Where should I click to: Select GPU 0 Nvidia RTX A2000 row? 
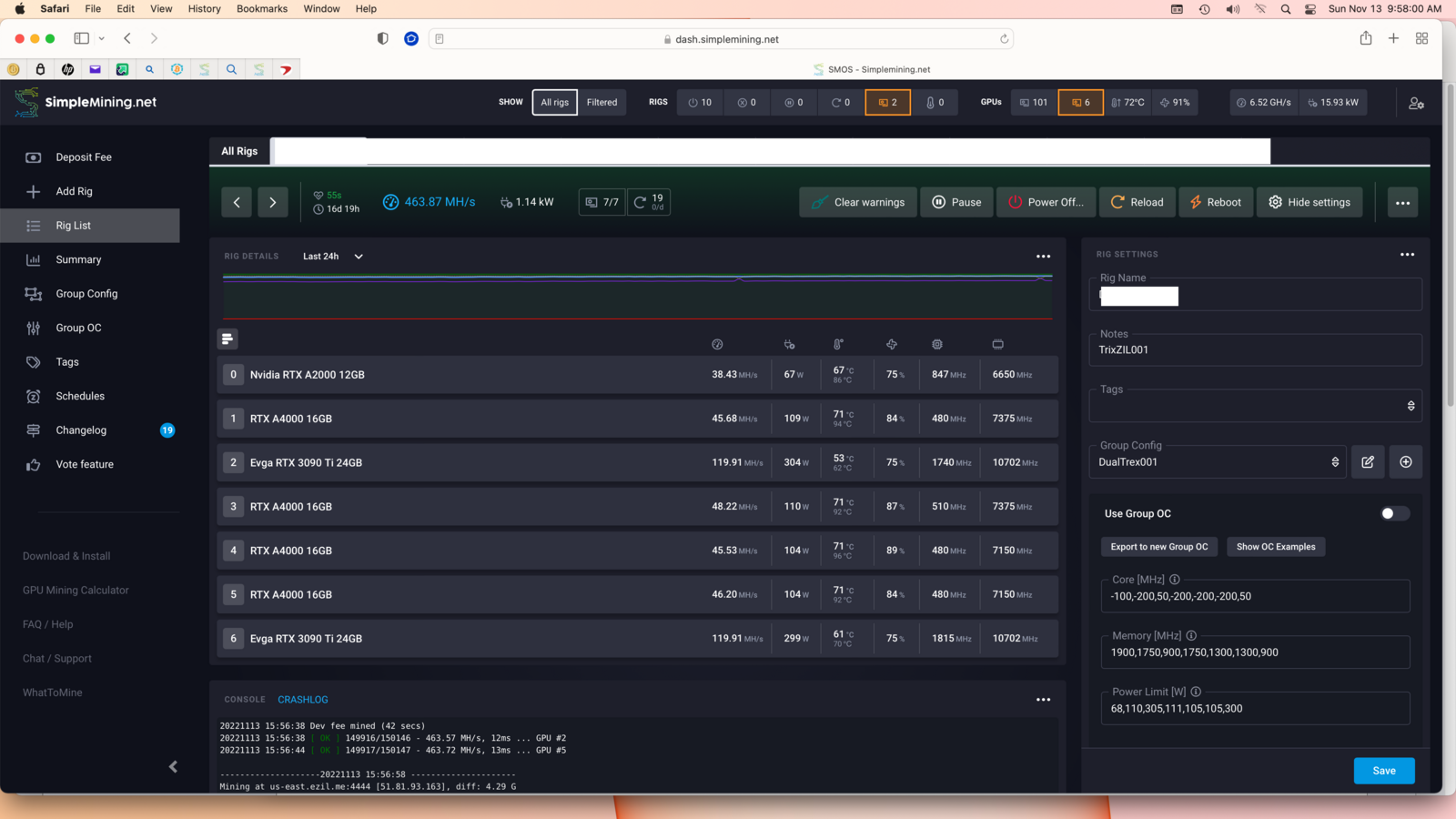pos(637,375)
